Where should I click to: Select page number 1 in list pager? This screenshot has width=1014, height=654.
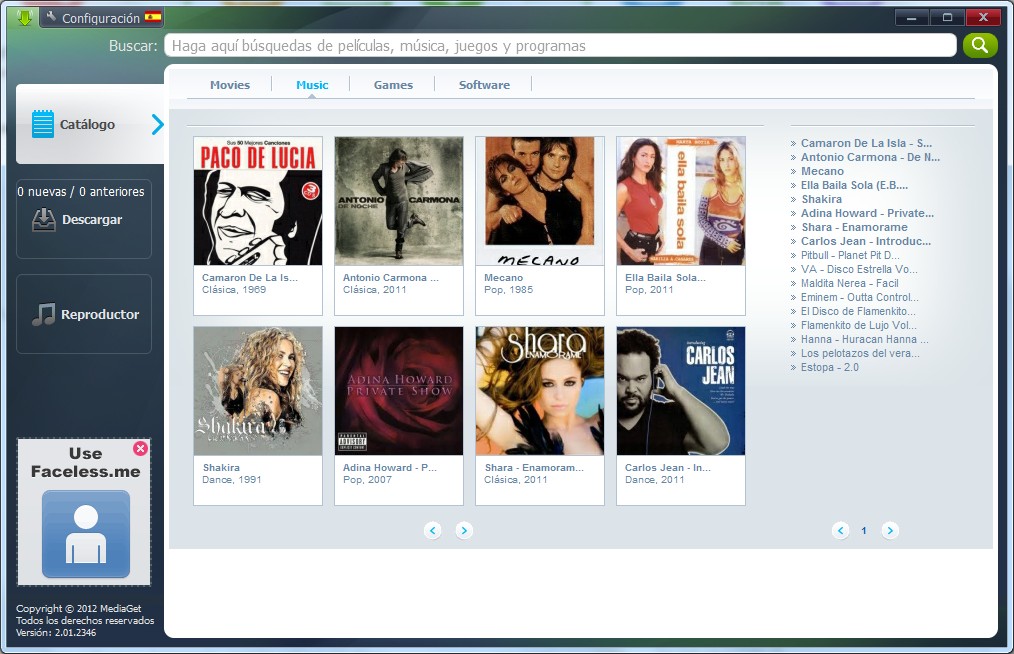pyautogui.click(x=864, y=530)
